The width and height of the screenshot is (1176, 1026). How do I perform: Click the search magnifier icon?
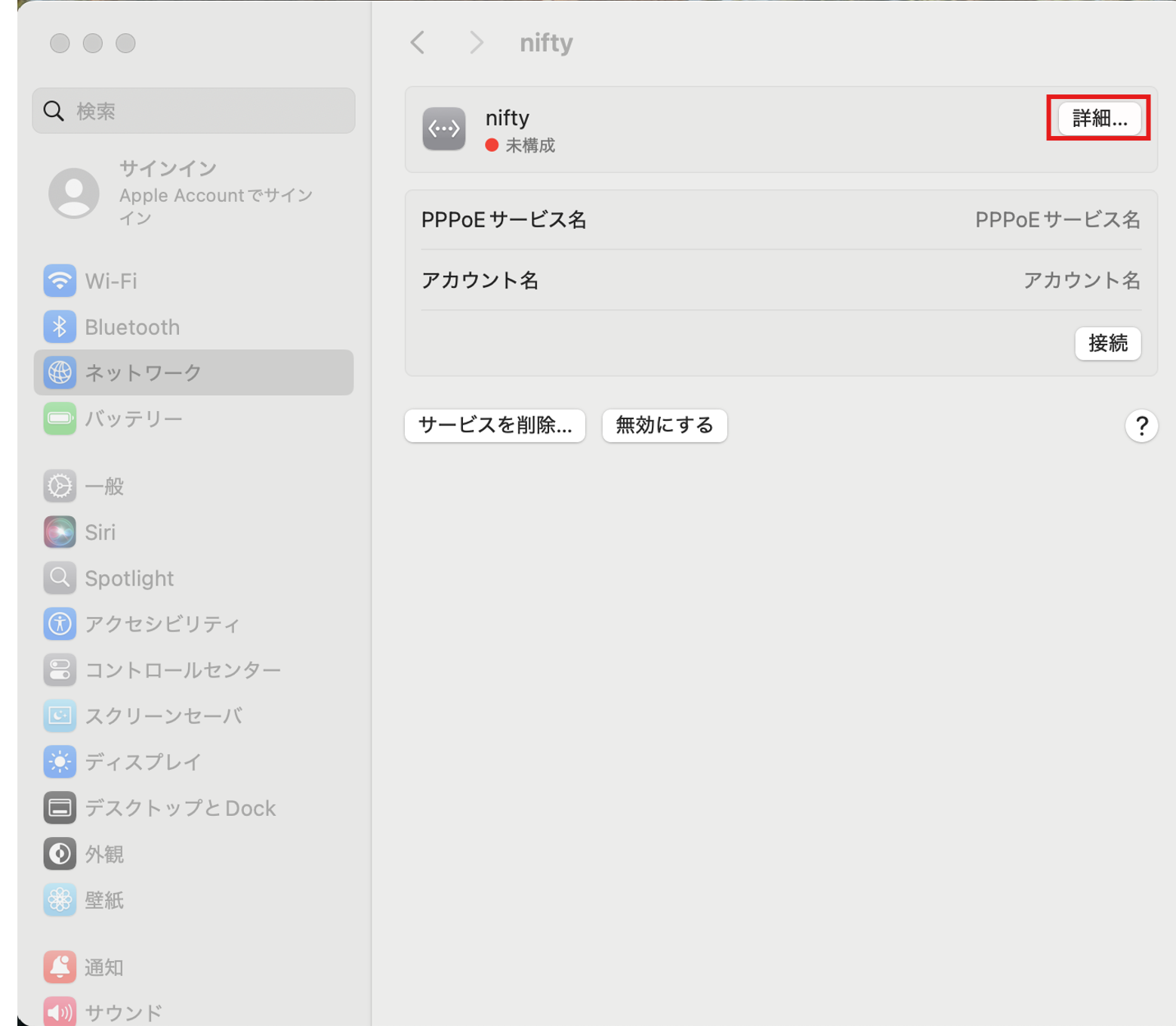54,111
